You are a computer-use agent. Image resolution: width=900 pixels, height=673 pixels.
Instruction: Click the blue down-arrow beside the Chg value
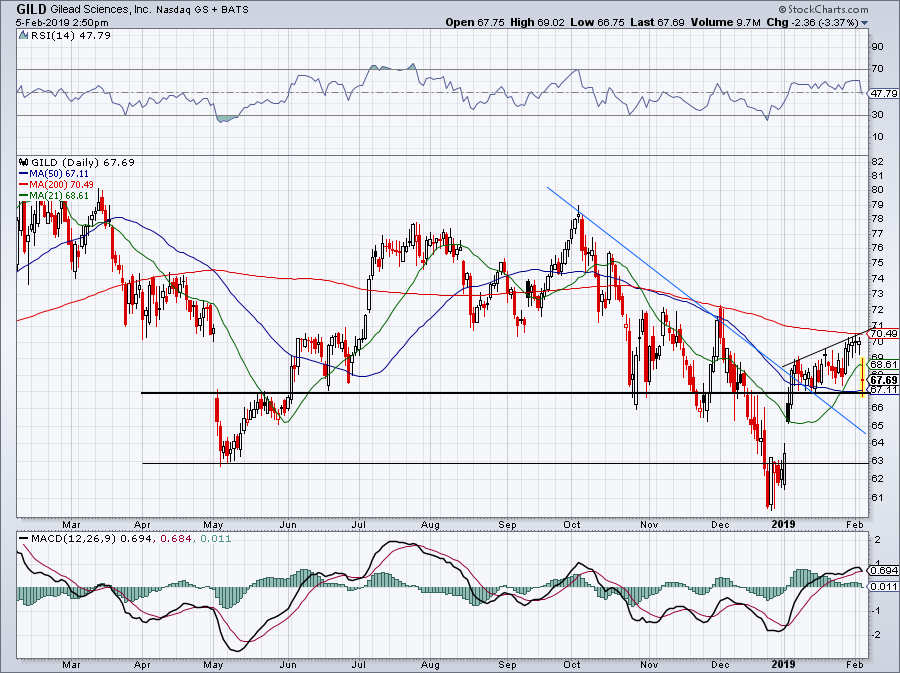click(x=864, y=23)
